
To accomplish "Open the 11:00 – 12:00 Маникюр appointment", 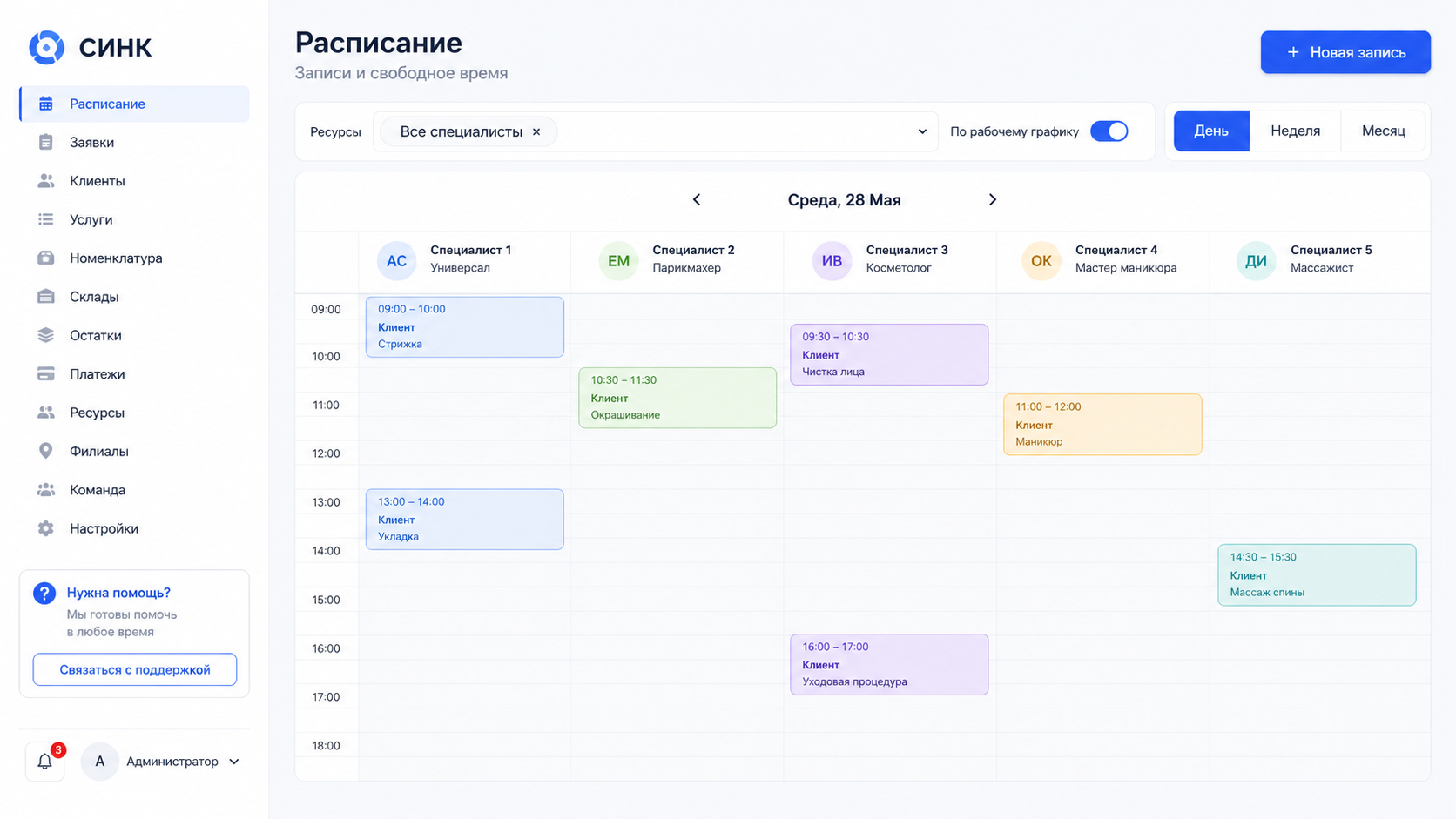I will coord(1102,425).
